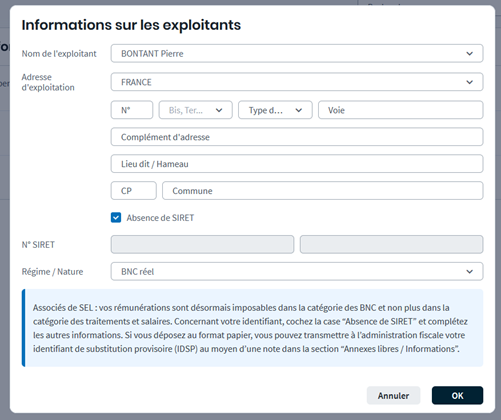Click the chevron arrow next to FRANCE
This screenshot has height=420, width=501.
tap(469, 82)
